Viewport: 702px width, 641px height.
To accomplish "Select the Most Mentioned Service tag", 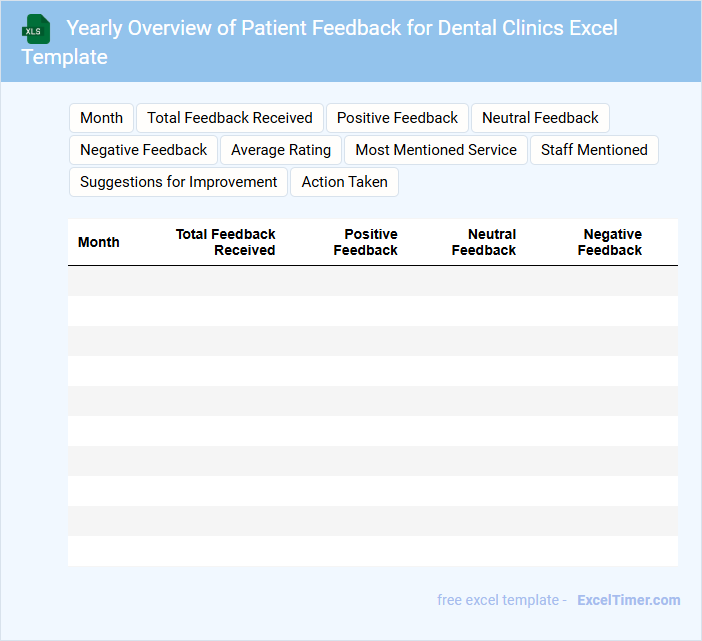I will (x=436, y=150).
